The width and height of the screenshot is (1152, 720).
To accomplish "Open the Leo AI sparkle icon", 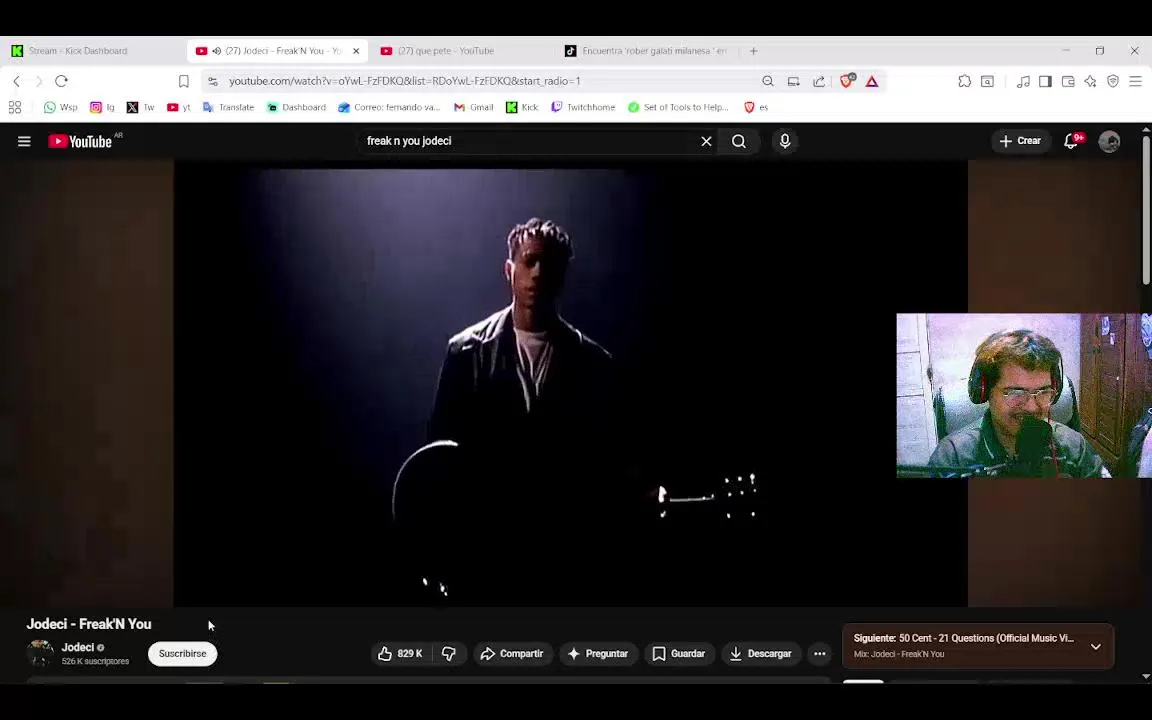I will 1090,81.
